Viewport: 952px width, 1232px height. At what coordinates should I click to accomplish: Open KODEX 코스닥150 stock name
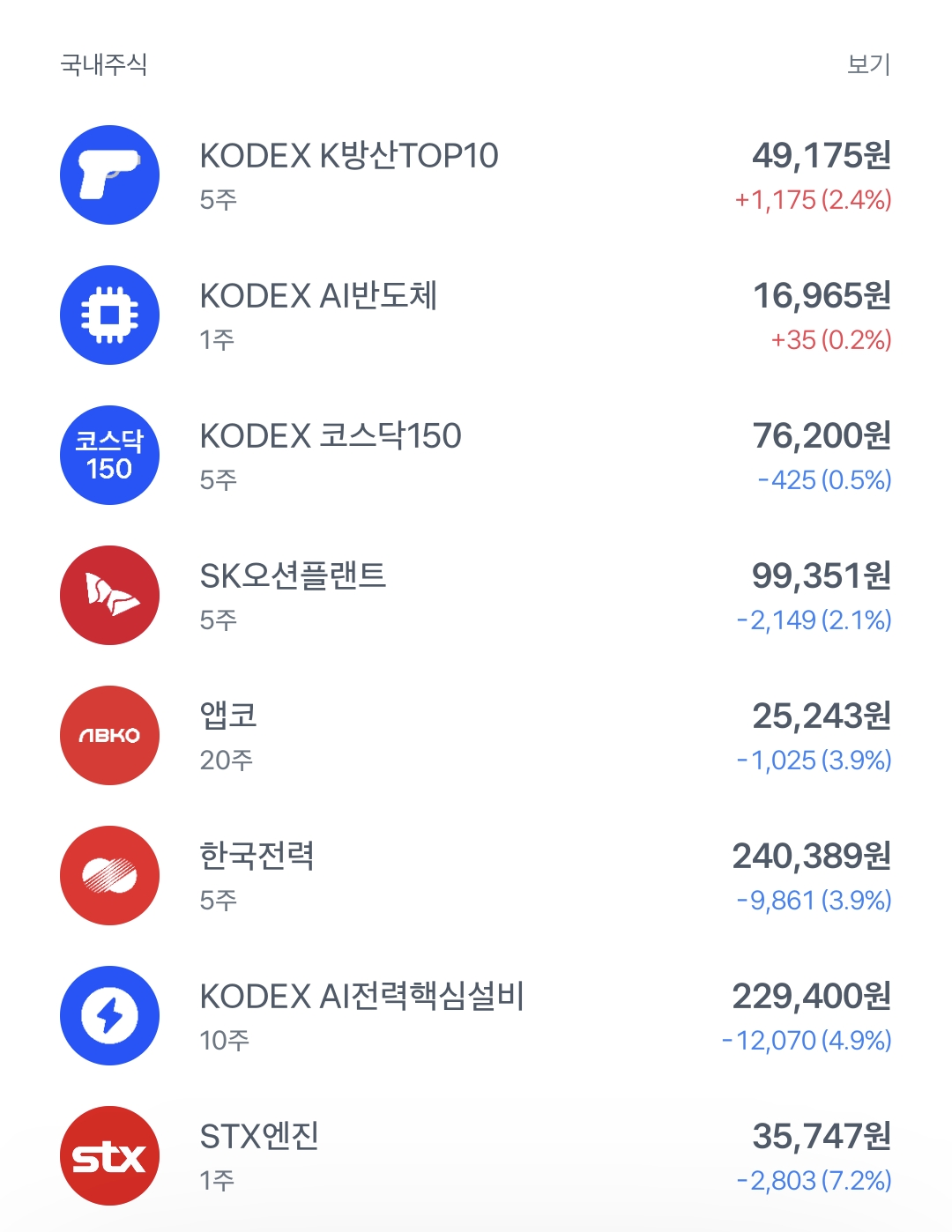pyautogui.click(x=331, y=436)
